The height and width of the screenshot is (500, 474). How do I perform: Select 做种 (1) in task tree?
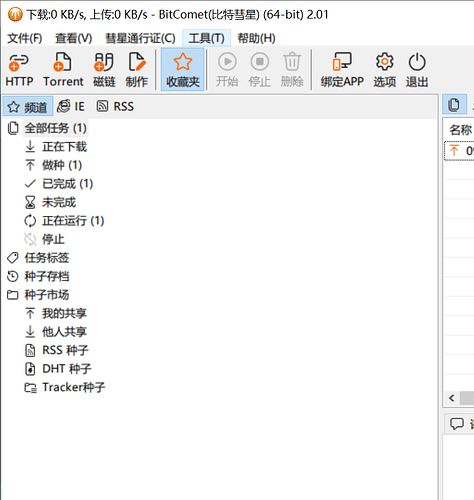62,165
